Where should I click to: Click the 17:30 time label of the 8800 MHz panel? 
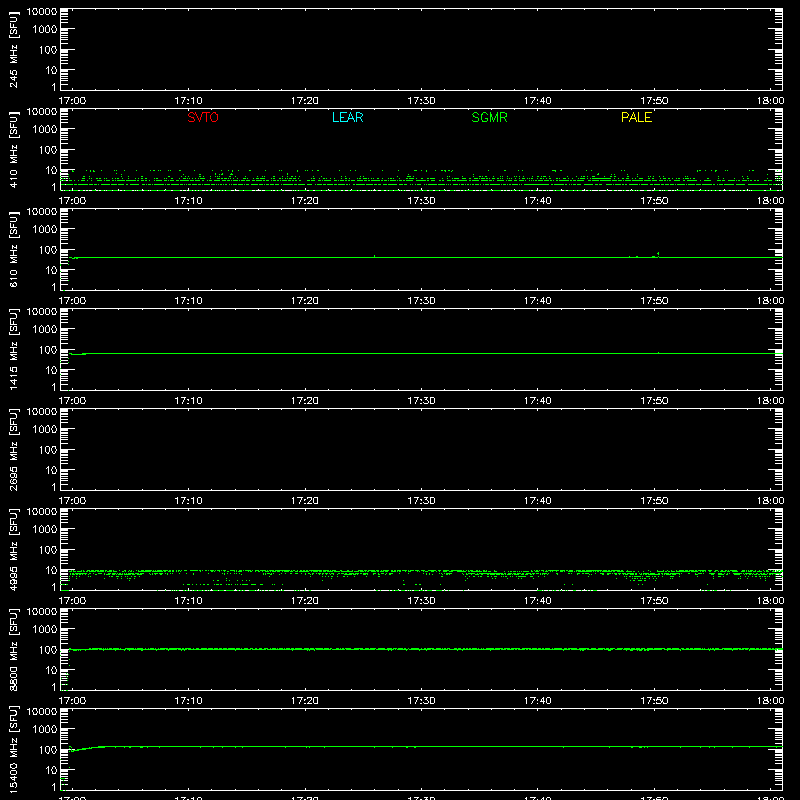click(421, 701)
